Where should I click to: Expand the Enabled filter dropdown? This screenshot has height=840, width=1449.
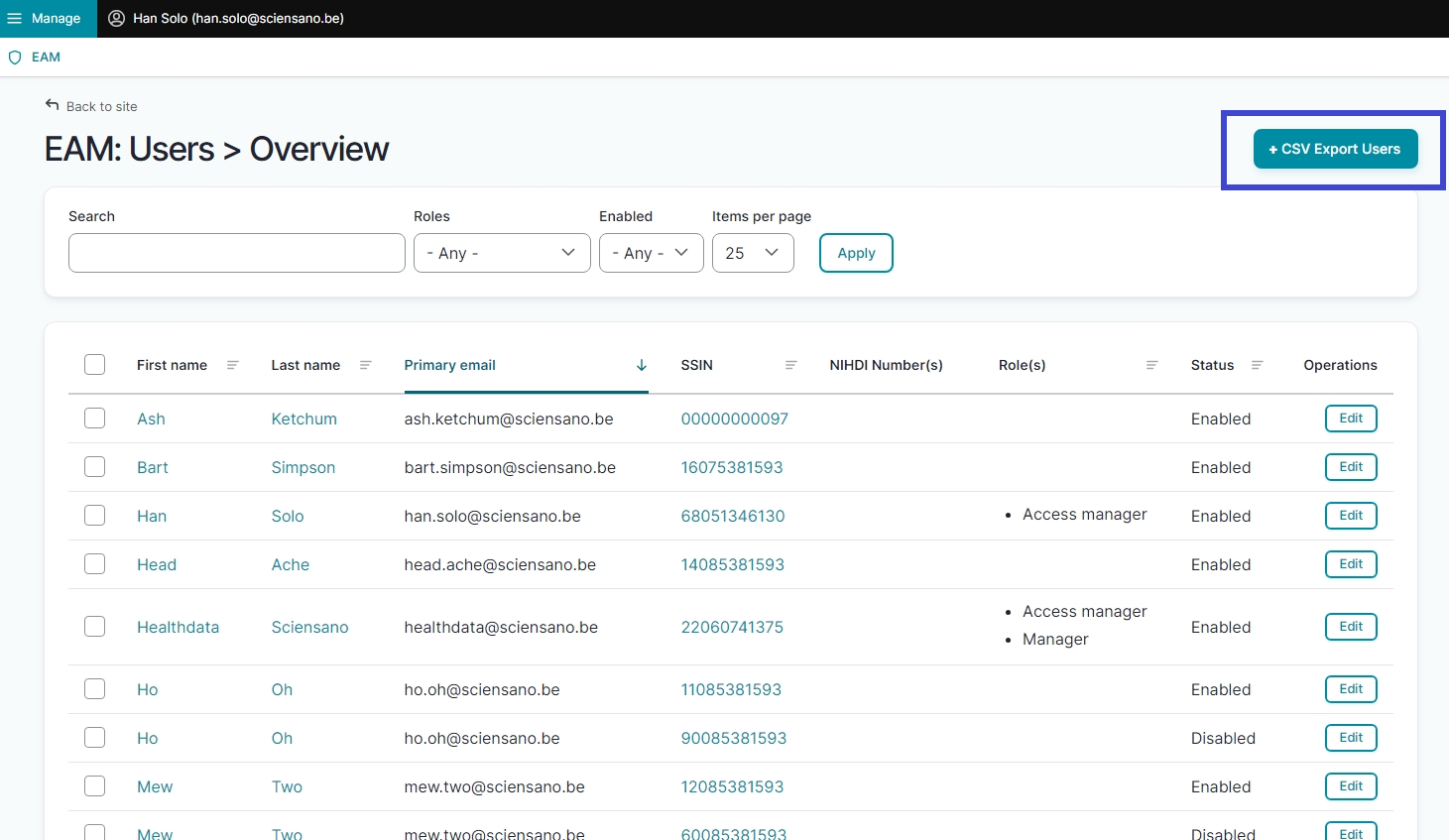(651, 253)
